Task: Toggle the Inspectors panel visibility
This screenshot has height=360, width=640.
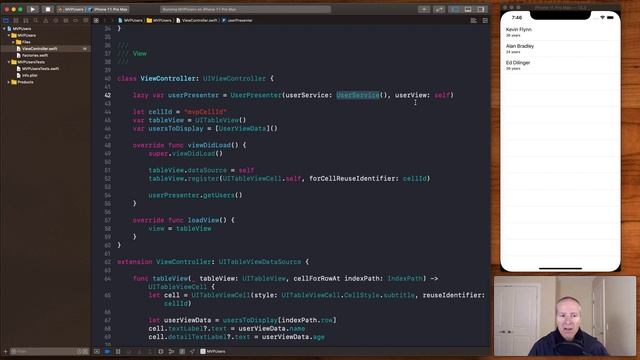Action: [x=481, y=9]
